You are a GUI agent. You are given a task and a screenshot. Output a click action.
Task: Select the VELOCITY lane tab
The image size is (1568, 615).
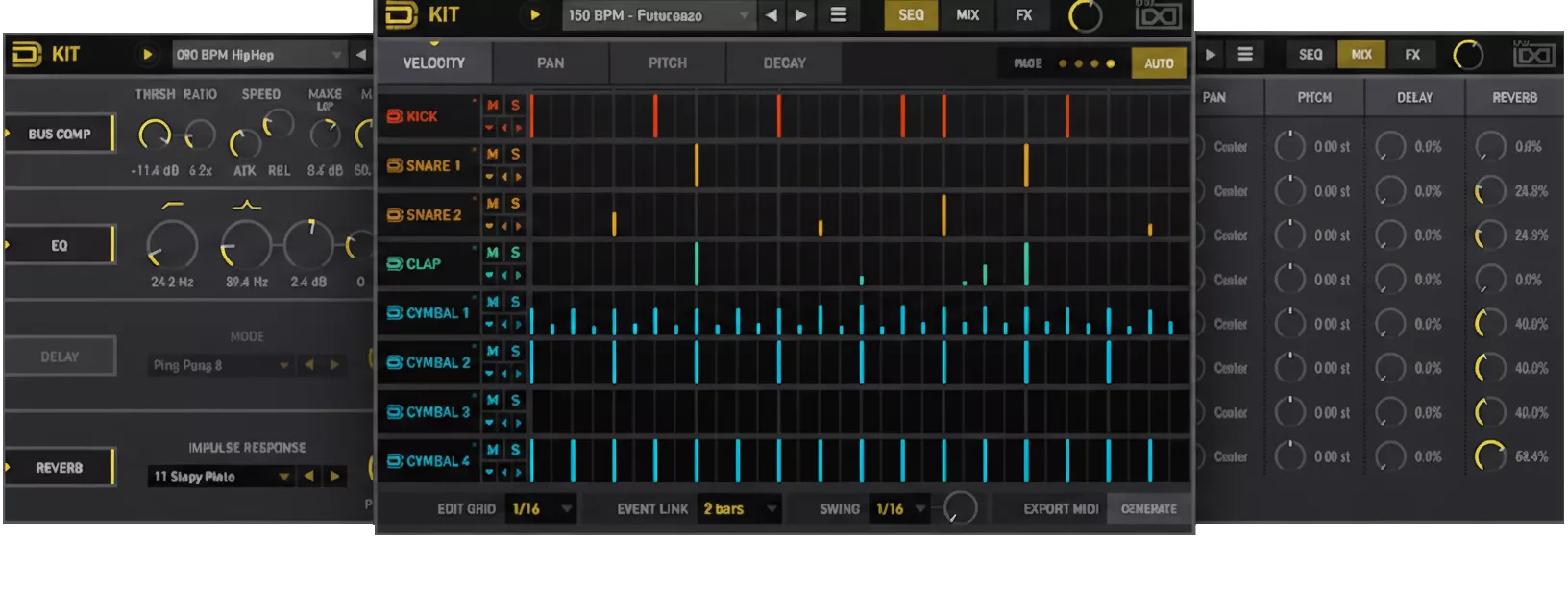pyautogui.click(x=433, y=63)
